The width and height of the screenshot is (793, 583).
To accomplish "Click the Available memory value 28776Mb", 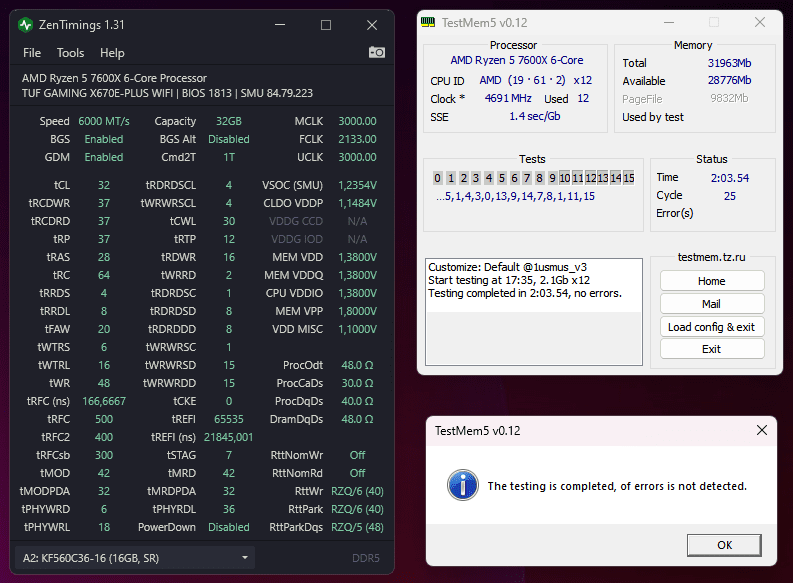I will tap(729, 80).
